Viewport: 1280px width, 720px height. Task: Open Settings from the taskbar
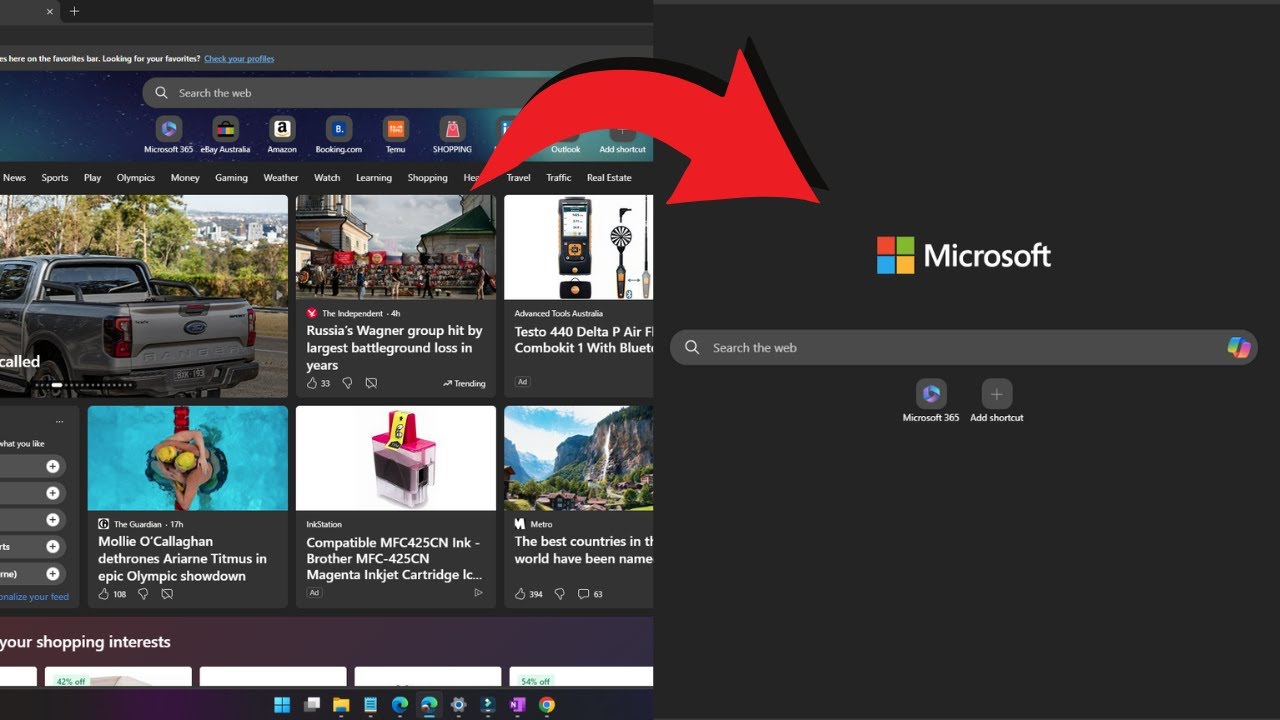[458, 705]
